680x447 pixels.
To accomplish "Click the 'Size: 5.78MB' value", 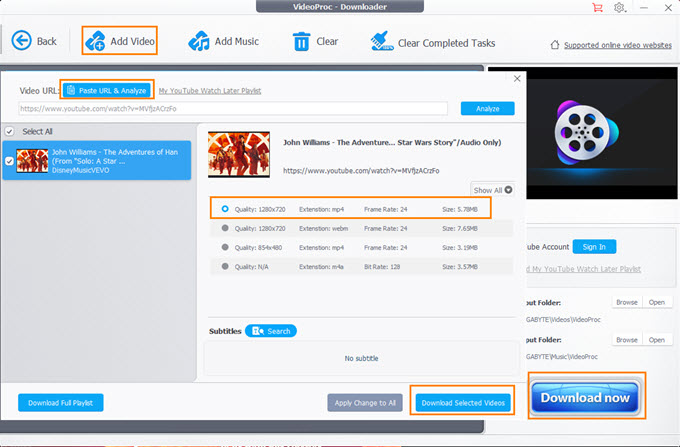I will point(460,209).
